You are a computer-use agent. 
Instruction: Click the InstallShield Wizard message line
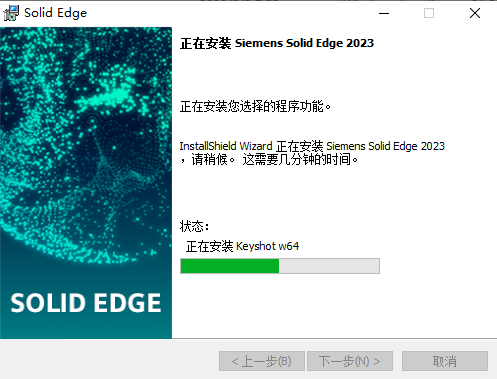(x=312, y=146)
